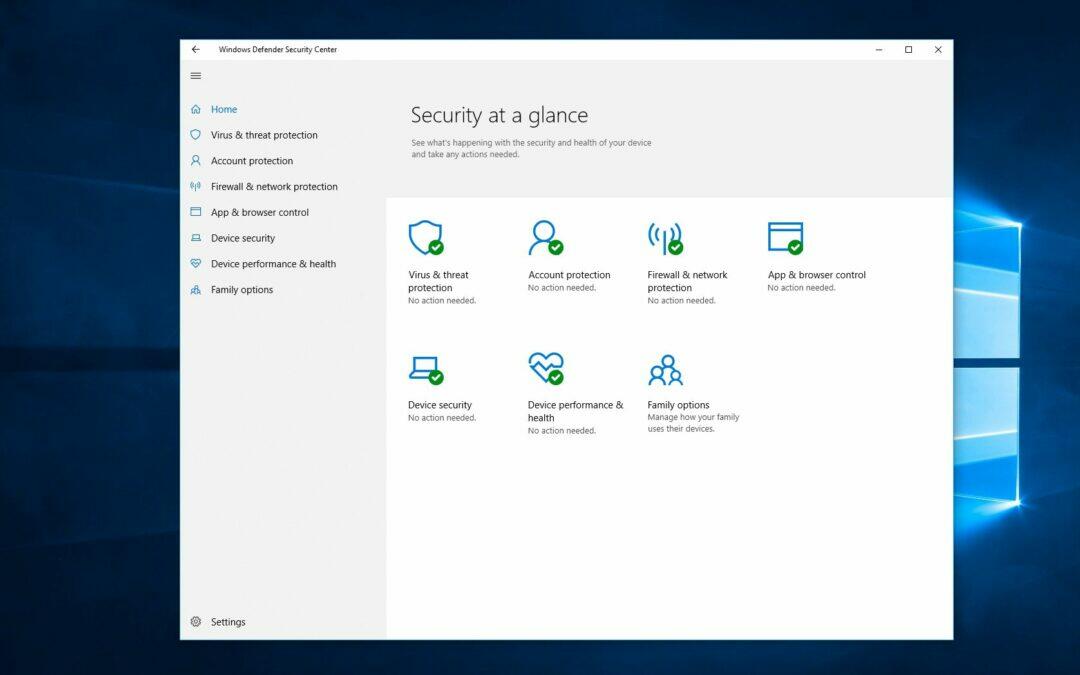Click the Home house icon in sidebar
This screenshot has width=1080, height=675.
pos(196,110)
